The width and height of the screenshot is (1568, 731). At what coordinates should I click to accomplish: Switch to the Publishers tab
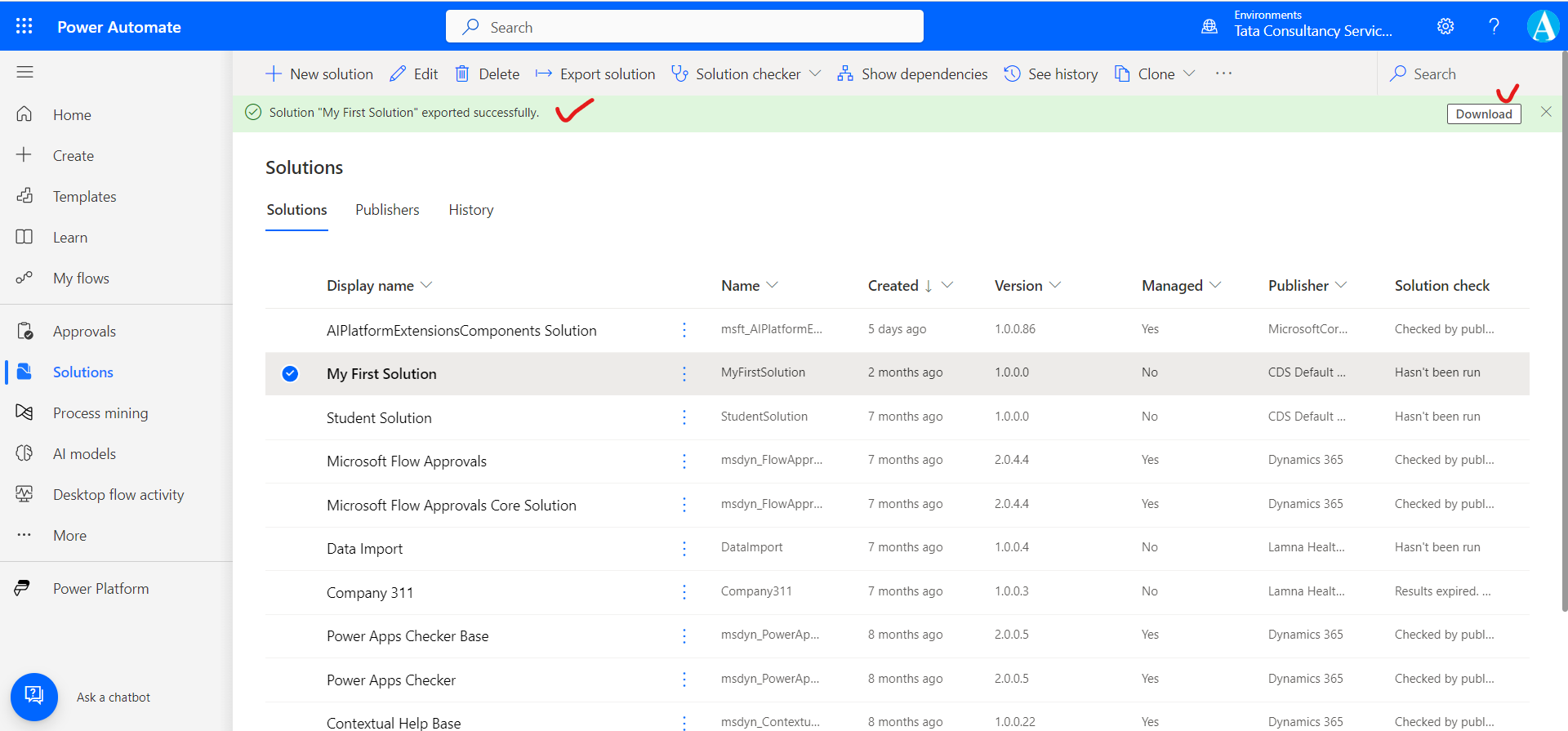[387, 210]
